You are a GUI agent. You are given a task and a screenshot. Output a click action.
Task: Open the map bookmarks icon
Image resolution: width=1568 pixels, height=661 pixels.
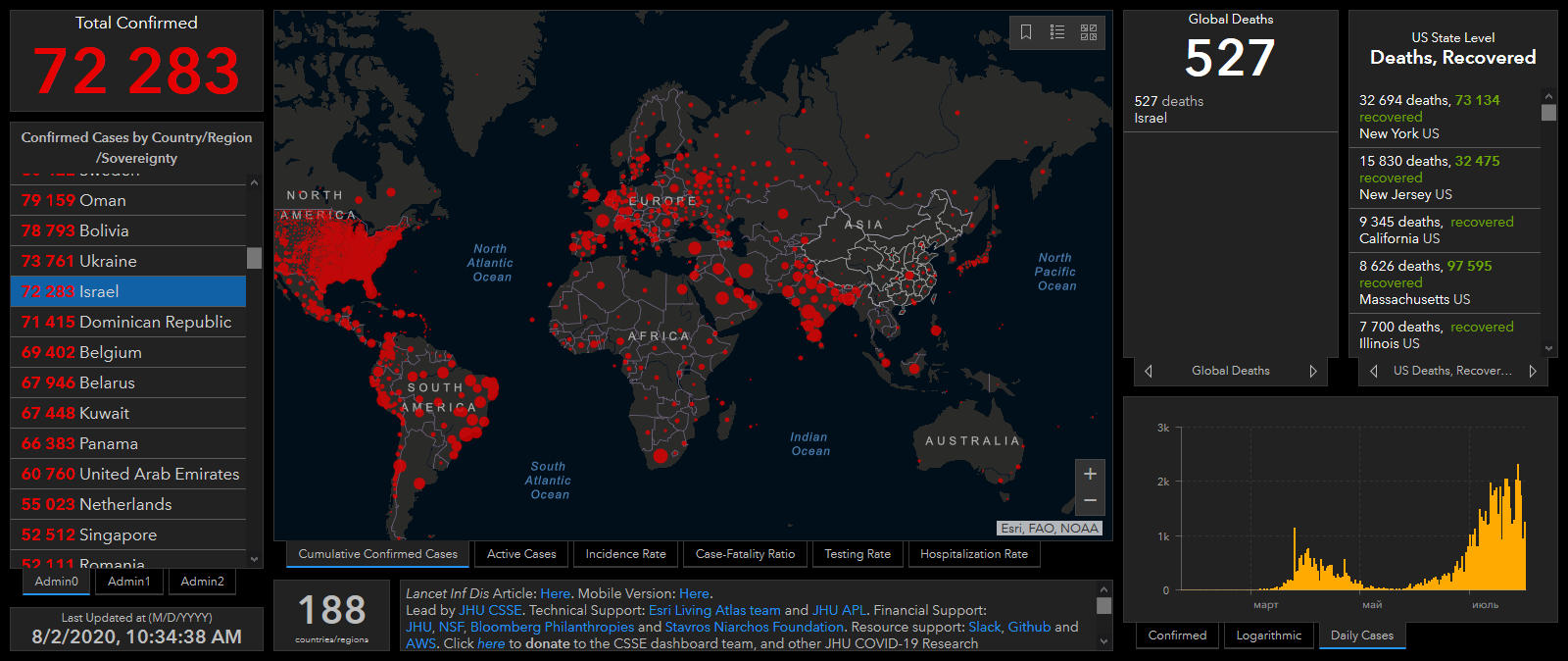point(1026,32)
